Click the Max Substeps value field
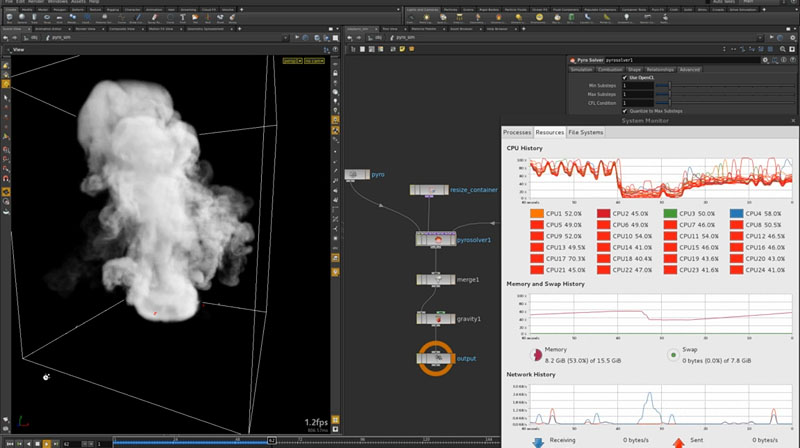 pos(638,94)
